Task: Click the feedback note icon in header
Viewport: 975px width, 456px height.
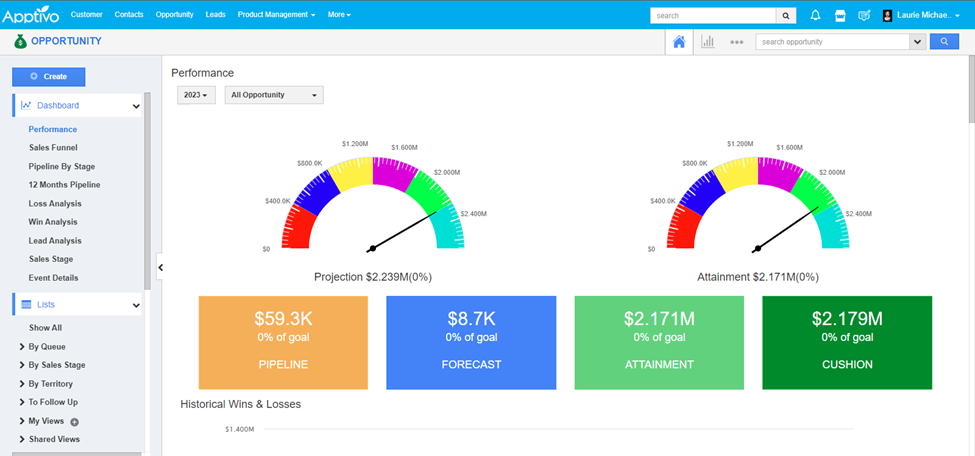Action: click(x=864, y=15)
